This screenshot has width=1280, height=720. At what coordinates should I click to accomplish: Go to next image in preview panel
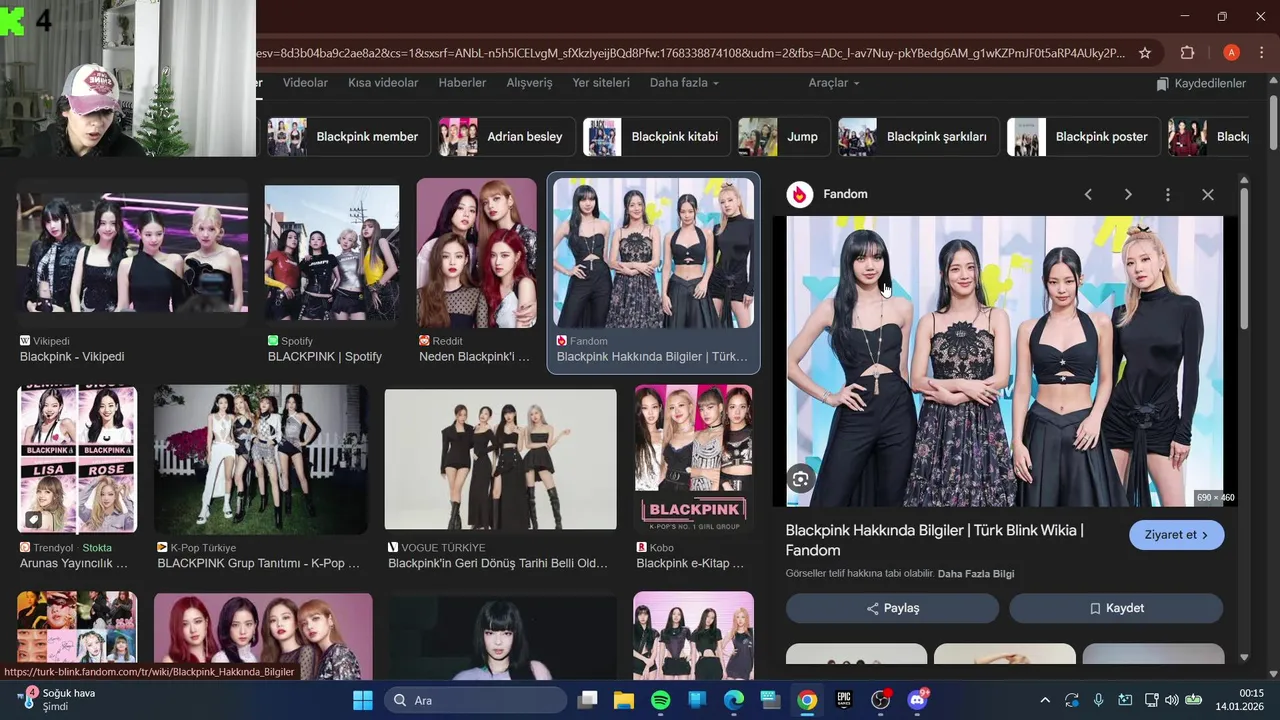tap(1128, 195)
